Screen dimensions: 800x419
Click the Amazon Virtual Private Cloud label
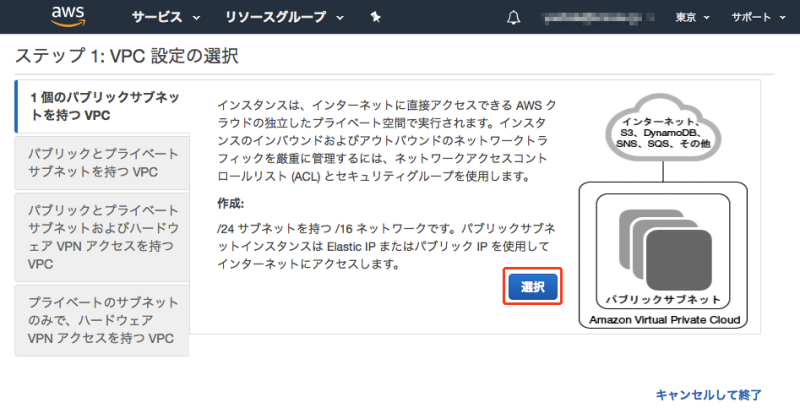[x=664, y=320]
